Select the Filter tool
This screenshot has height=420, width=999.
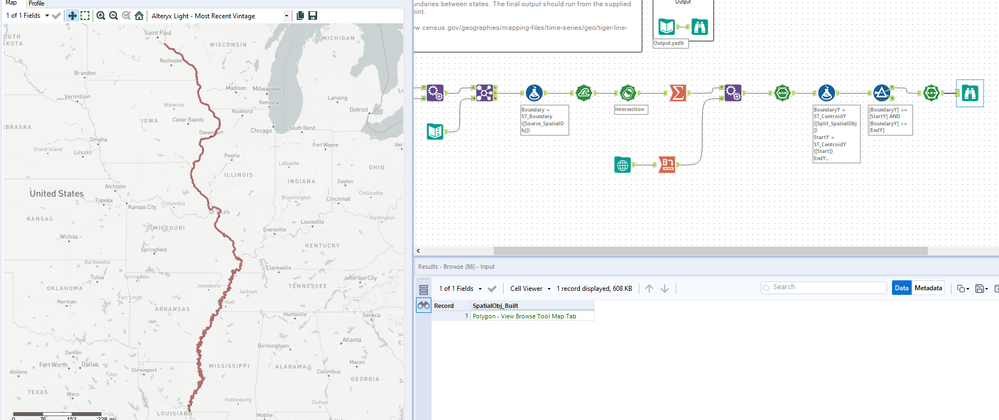tap(881, 93)
